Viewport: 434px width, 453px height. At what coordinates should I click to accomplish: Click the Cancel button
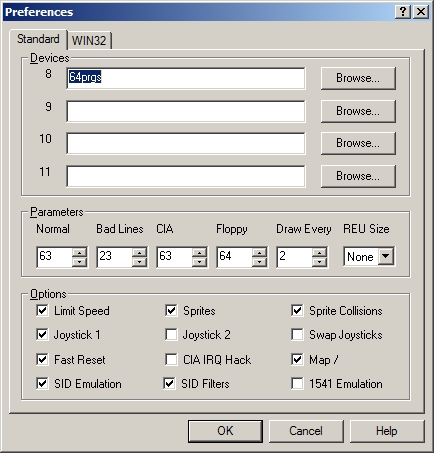(x=306, y=431)
